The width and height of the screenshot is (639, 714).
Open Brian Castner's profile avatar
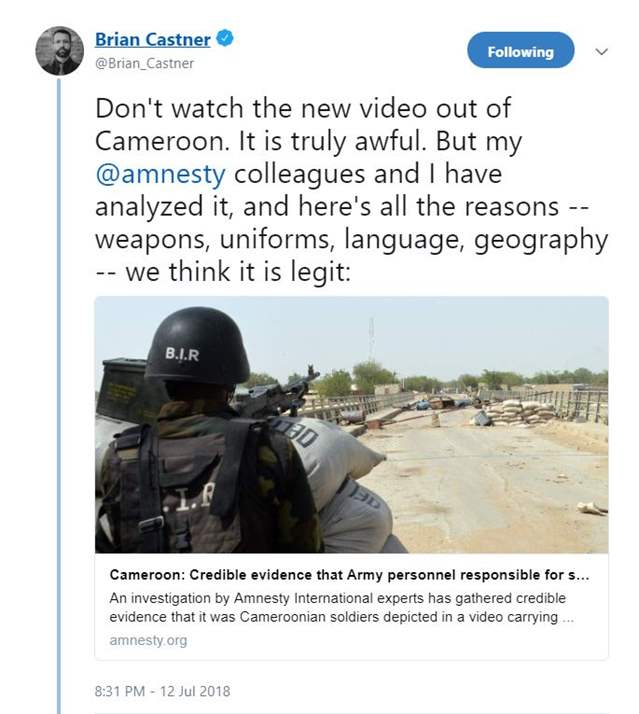(59, 50)
